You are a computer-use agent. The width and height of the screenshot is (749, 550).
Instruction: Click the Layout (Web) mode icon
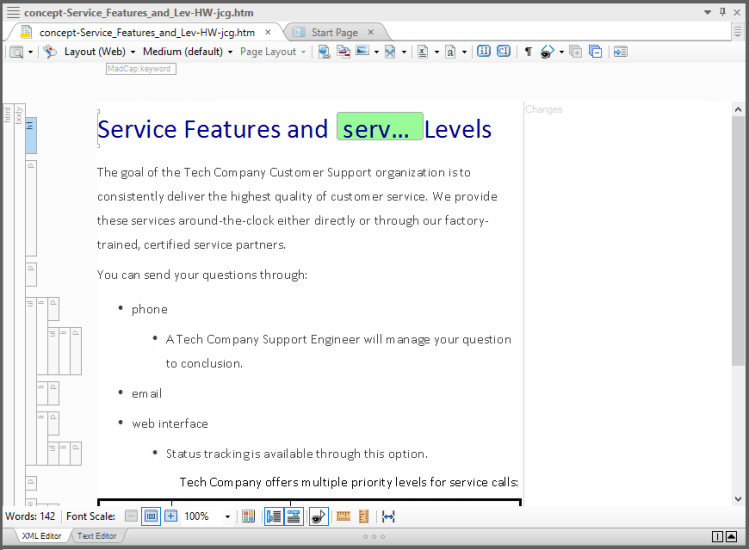(50, 51)
